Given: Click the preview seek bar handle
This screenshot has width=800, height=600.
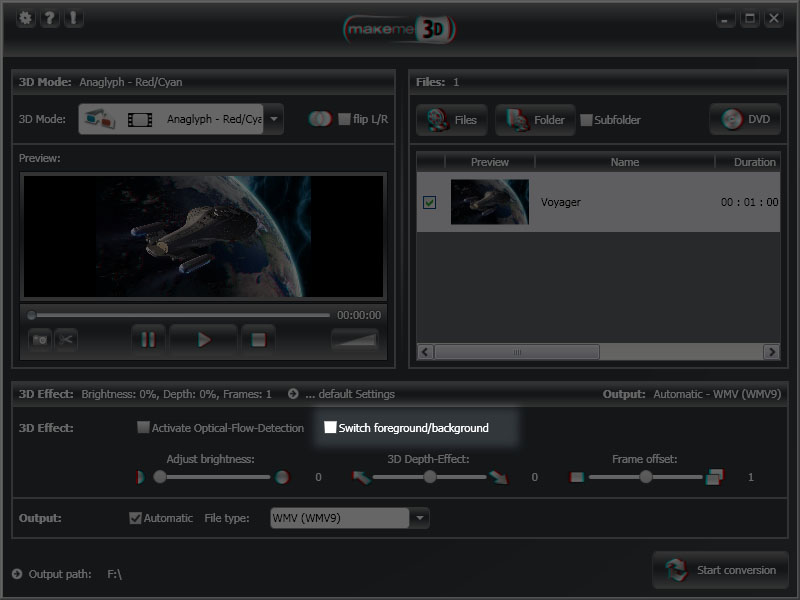Looking at the screenshot, I should point(32,315).
